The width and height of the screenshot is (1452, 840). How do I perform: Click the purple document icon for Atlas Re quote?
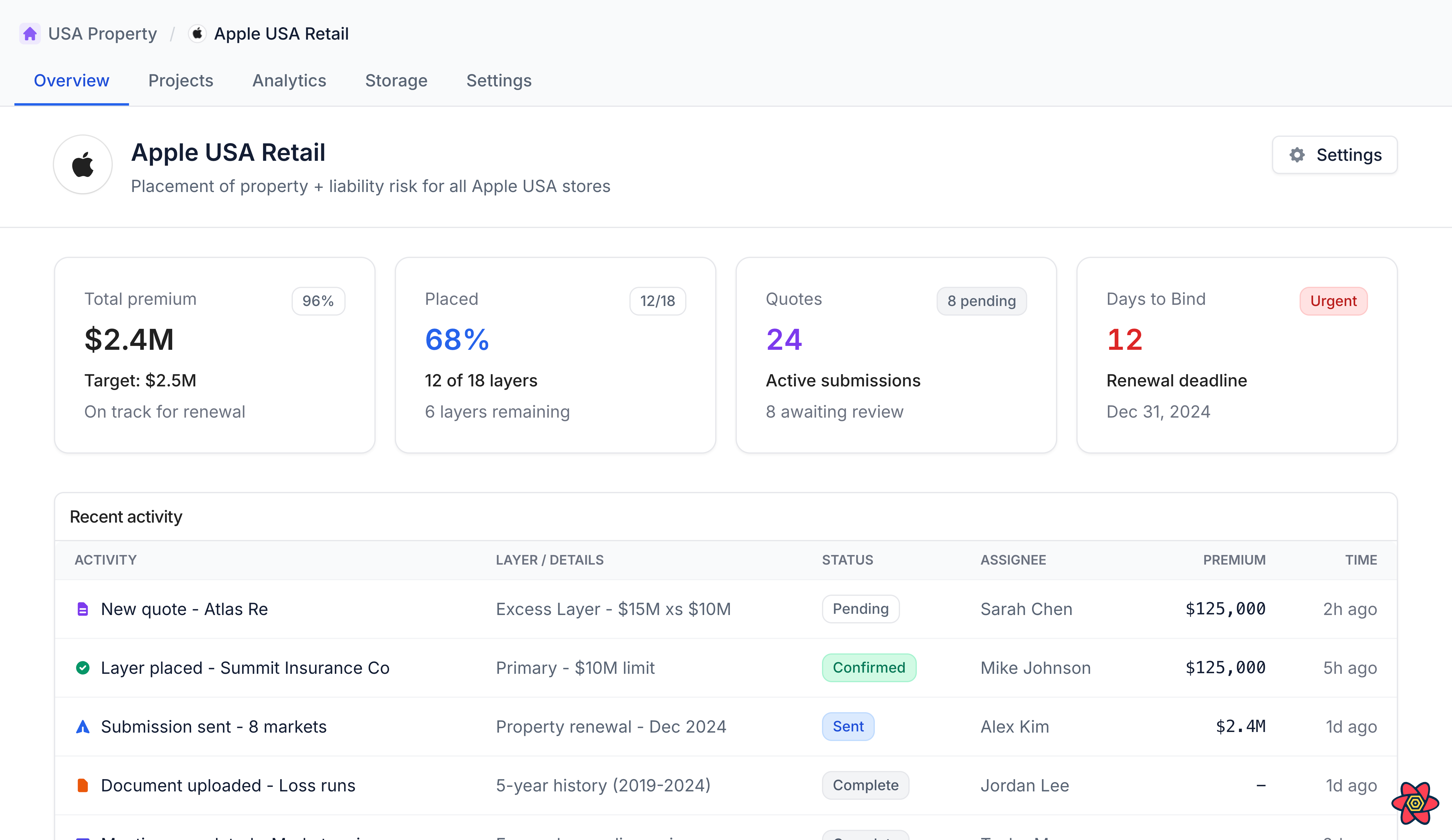(83, 609)
